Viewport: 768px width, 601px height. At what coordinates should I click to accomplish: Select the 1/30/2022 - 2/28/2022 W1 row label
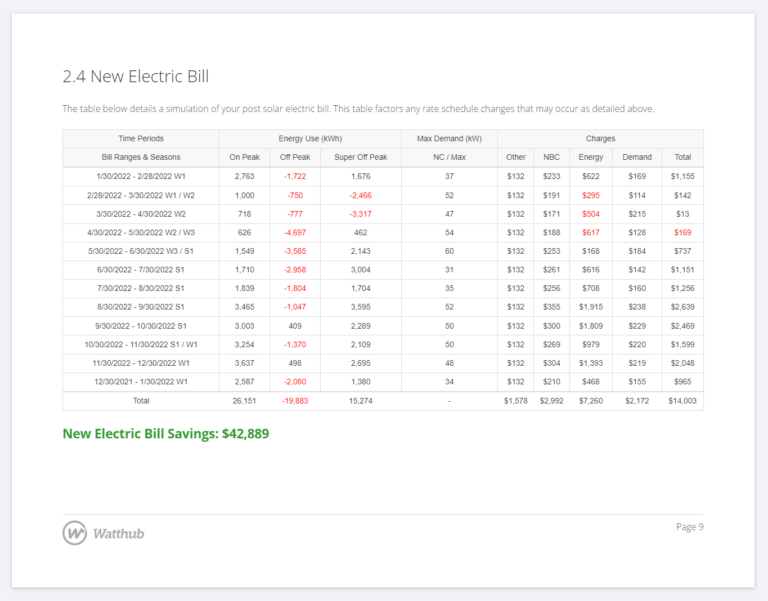click(x=141, y=176)
